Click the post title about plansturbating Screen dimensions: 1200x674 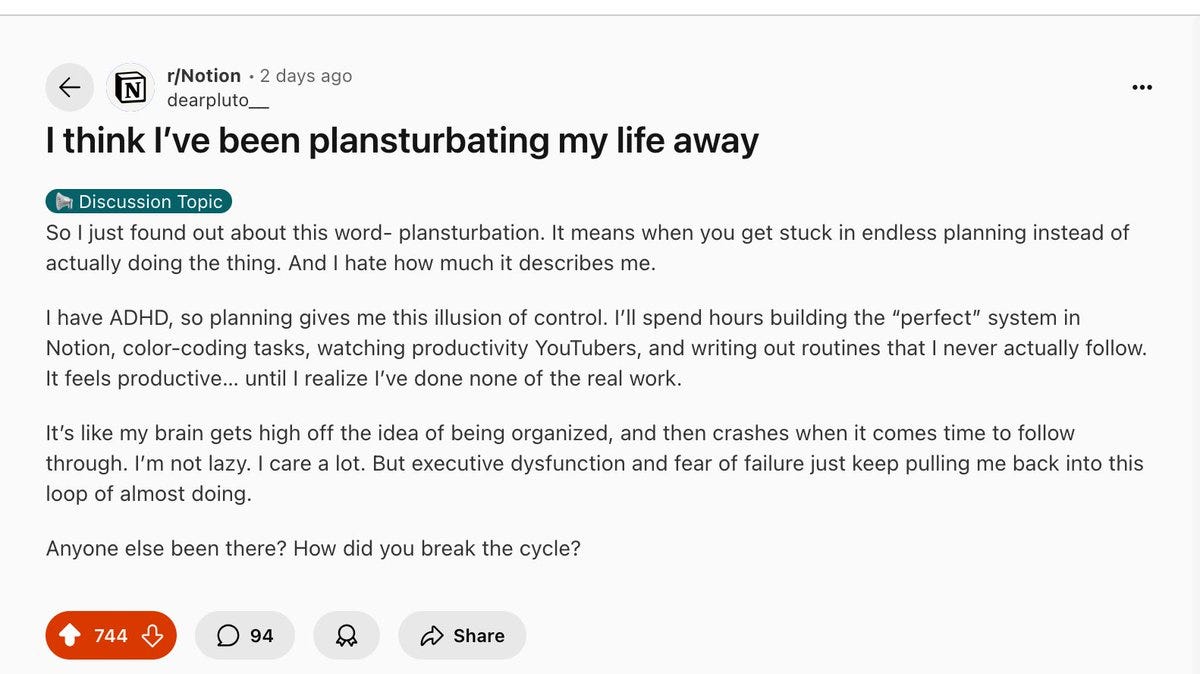click(402, 141)
